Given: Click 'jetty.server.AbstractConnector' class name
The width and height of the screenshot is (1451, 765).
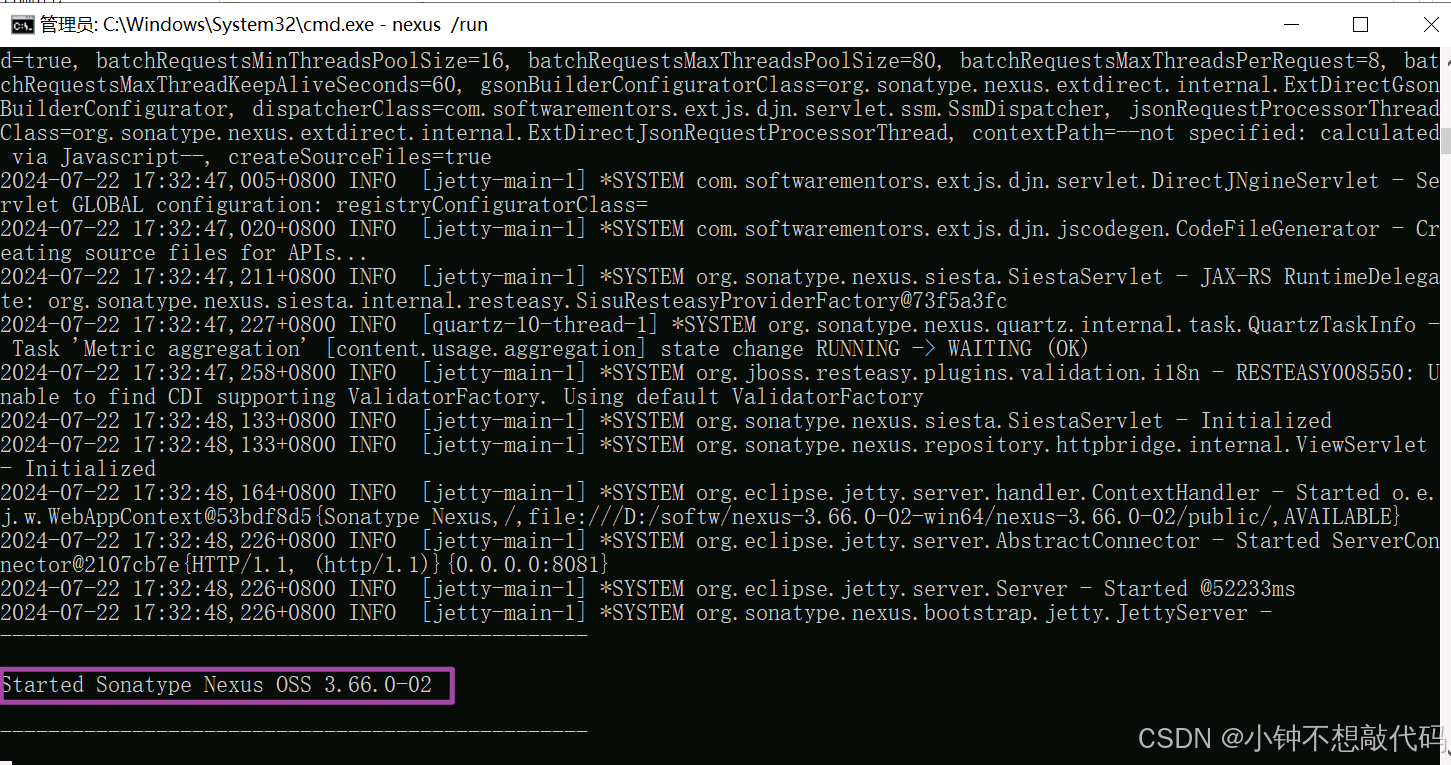Looking at the screenshot, I should click(x=1018, y=541).
